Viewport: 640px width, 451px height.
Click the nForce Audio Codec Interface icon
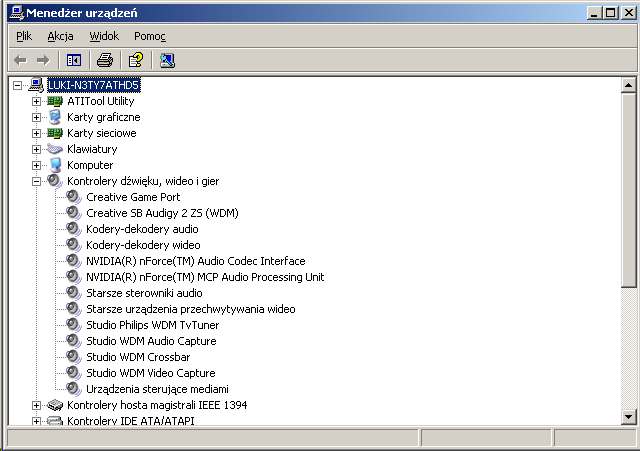coord(74,261)
